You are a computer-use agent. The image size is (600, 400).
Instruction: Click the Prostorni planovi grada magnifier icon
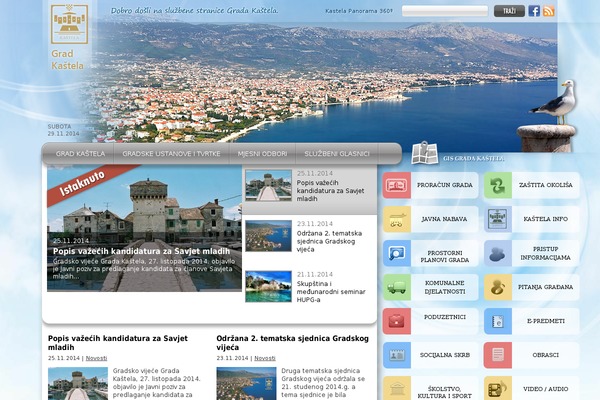397,253
